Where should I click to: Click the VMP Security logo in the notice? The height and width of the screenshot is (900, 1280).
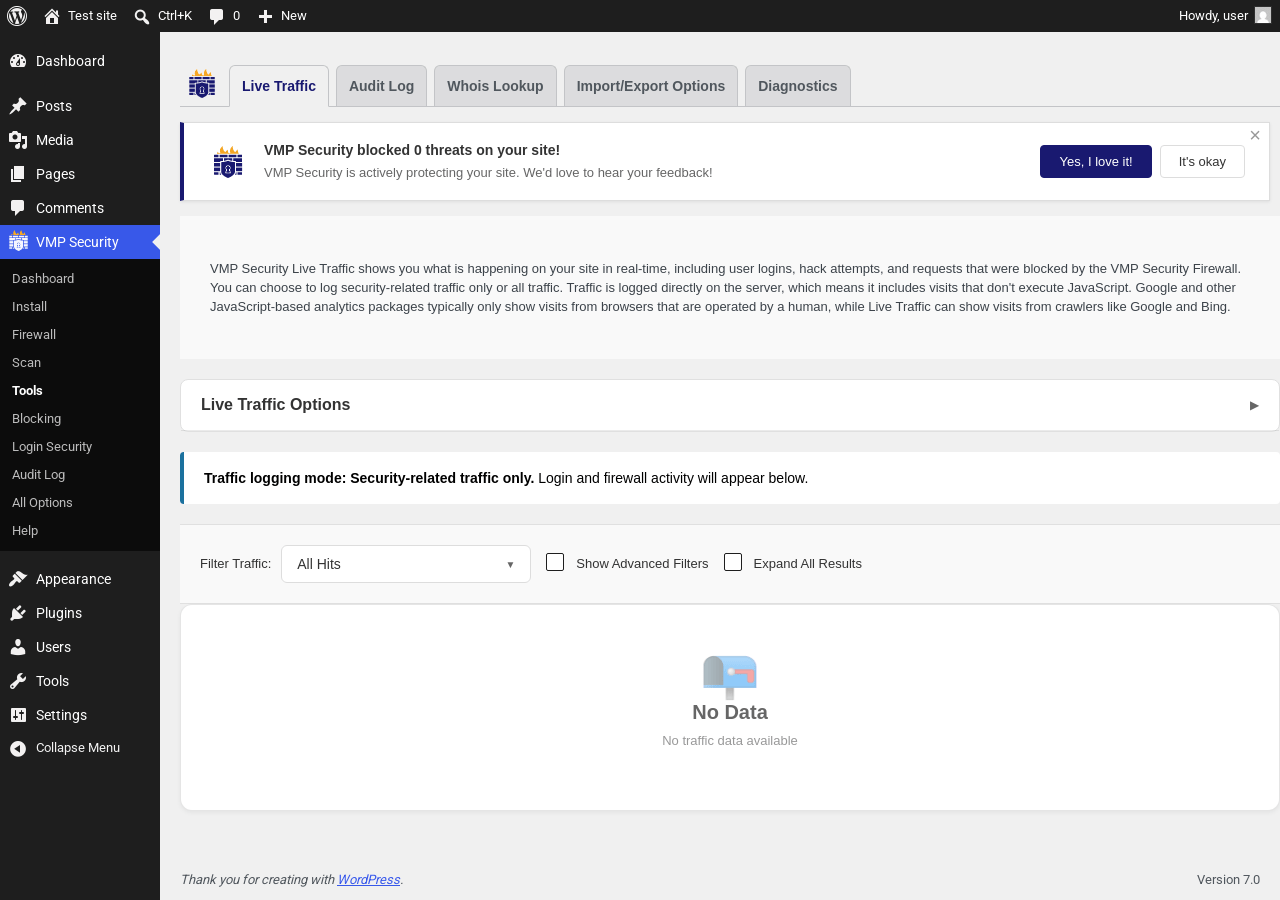228,162
